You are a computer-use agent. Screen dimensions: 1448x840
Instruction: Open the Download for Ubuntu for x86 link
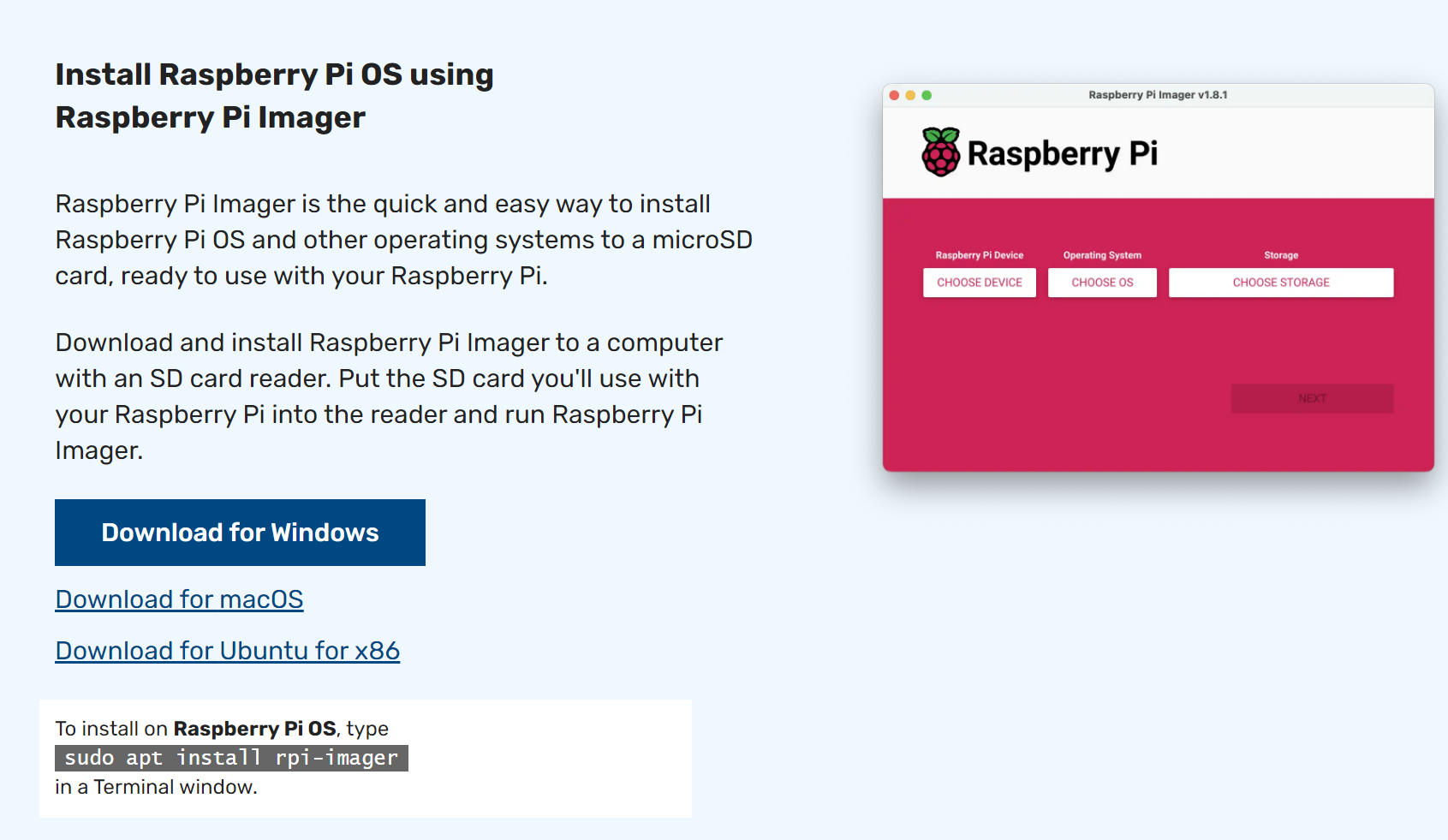227,651
